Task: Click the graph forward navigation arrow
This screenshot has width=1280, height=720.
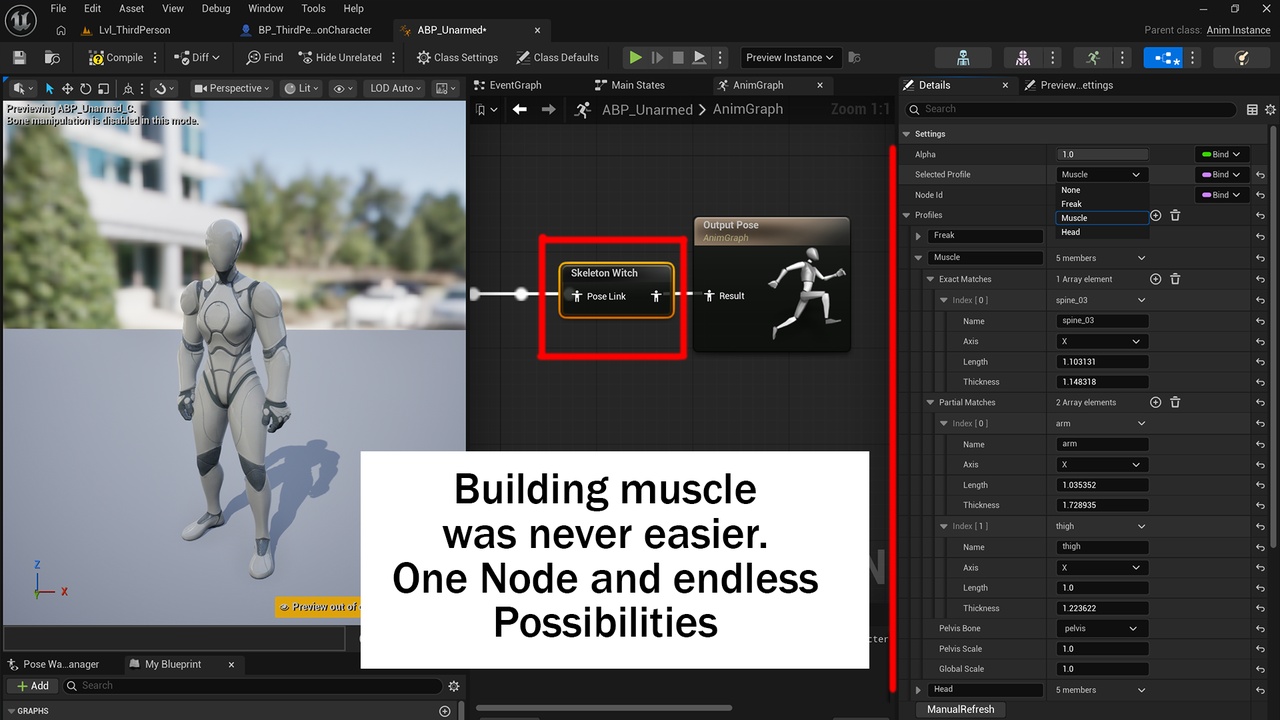Action: pos(548,110)
